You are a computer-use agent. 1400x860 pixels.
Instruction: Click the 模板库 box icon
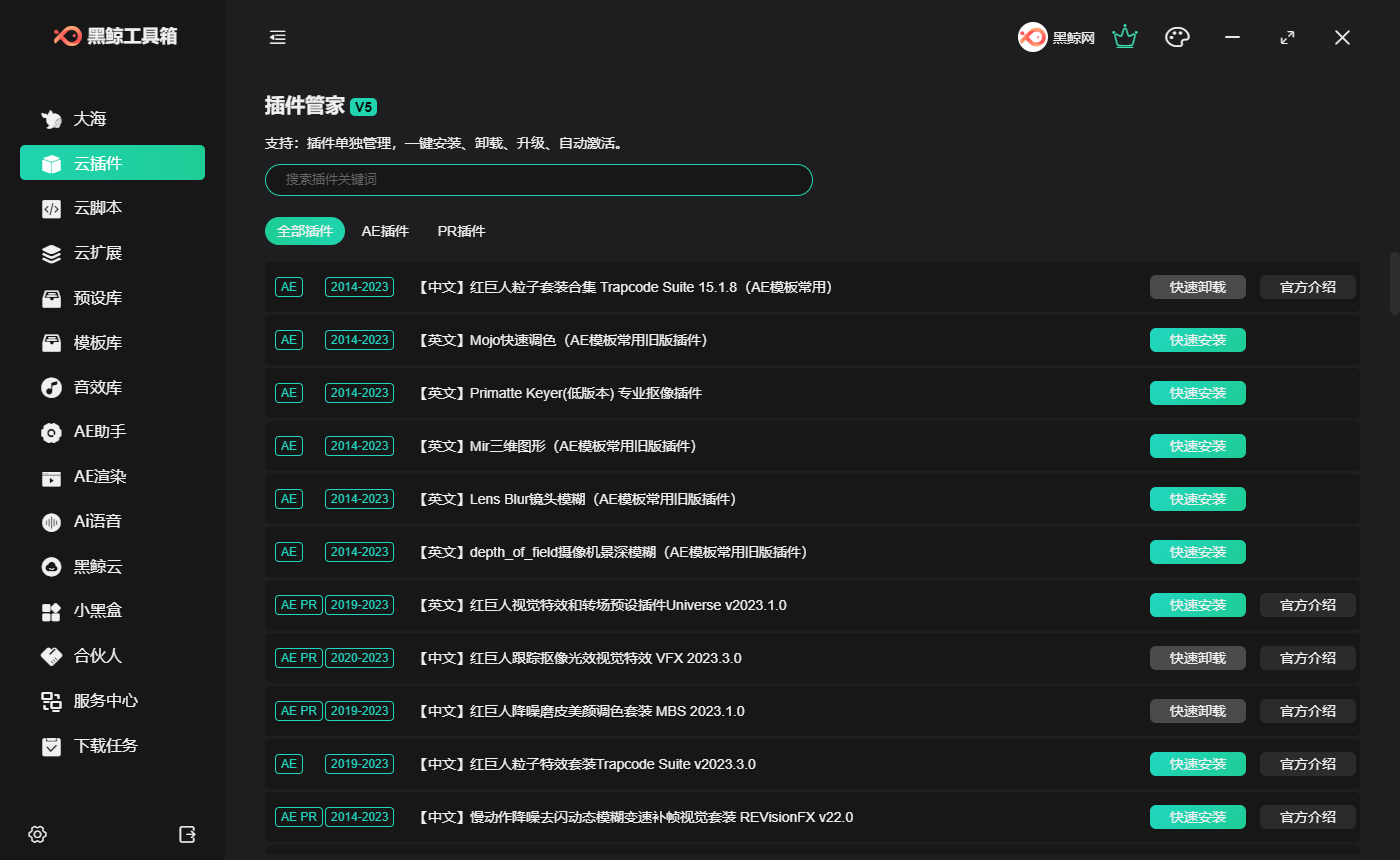[51, 343]
